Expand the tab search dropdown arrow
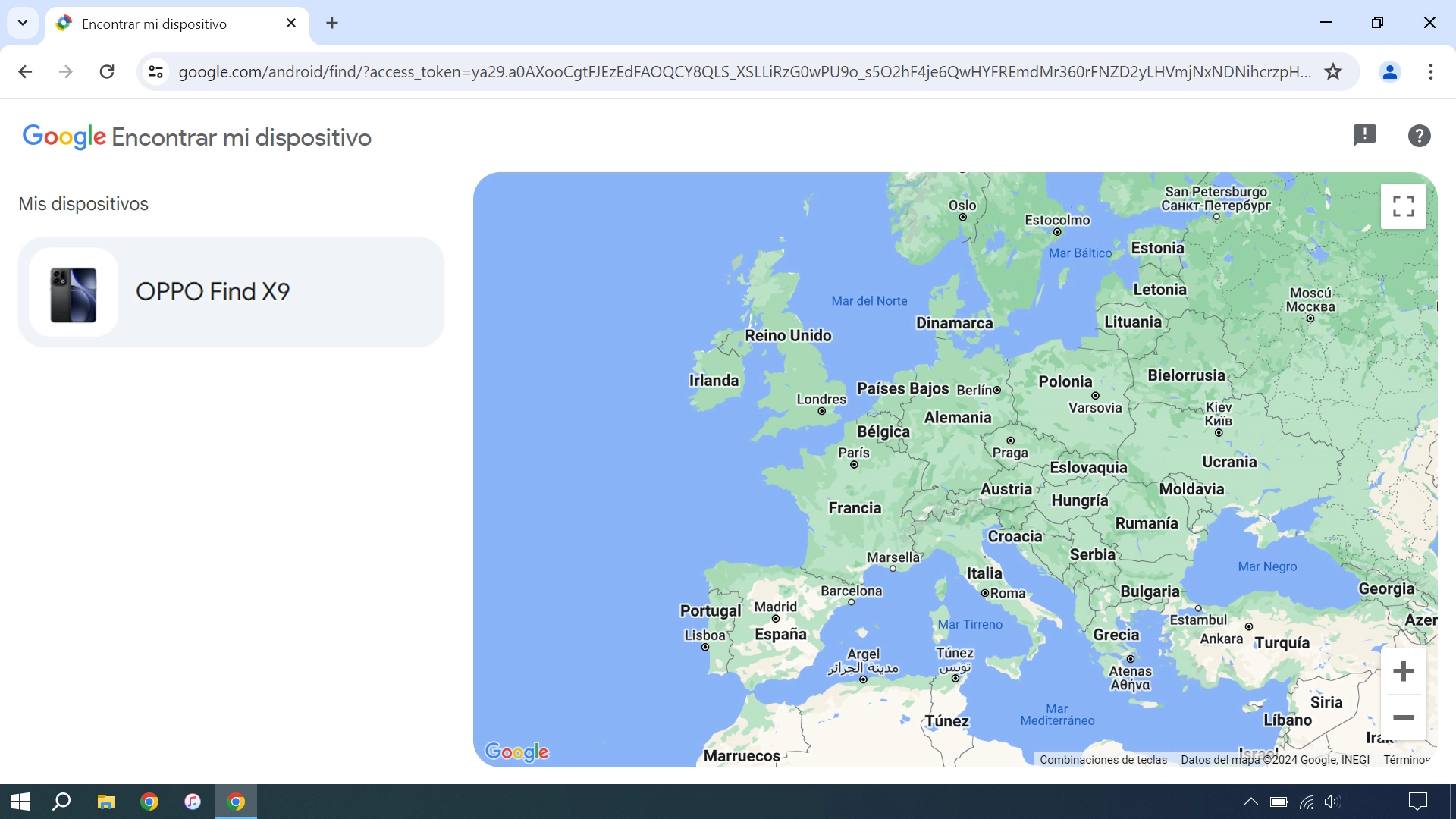Screen dimensions: 1456x819 click(x=23, y=23)
